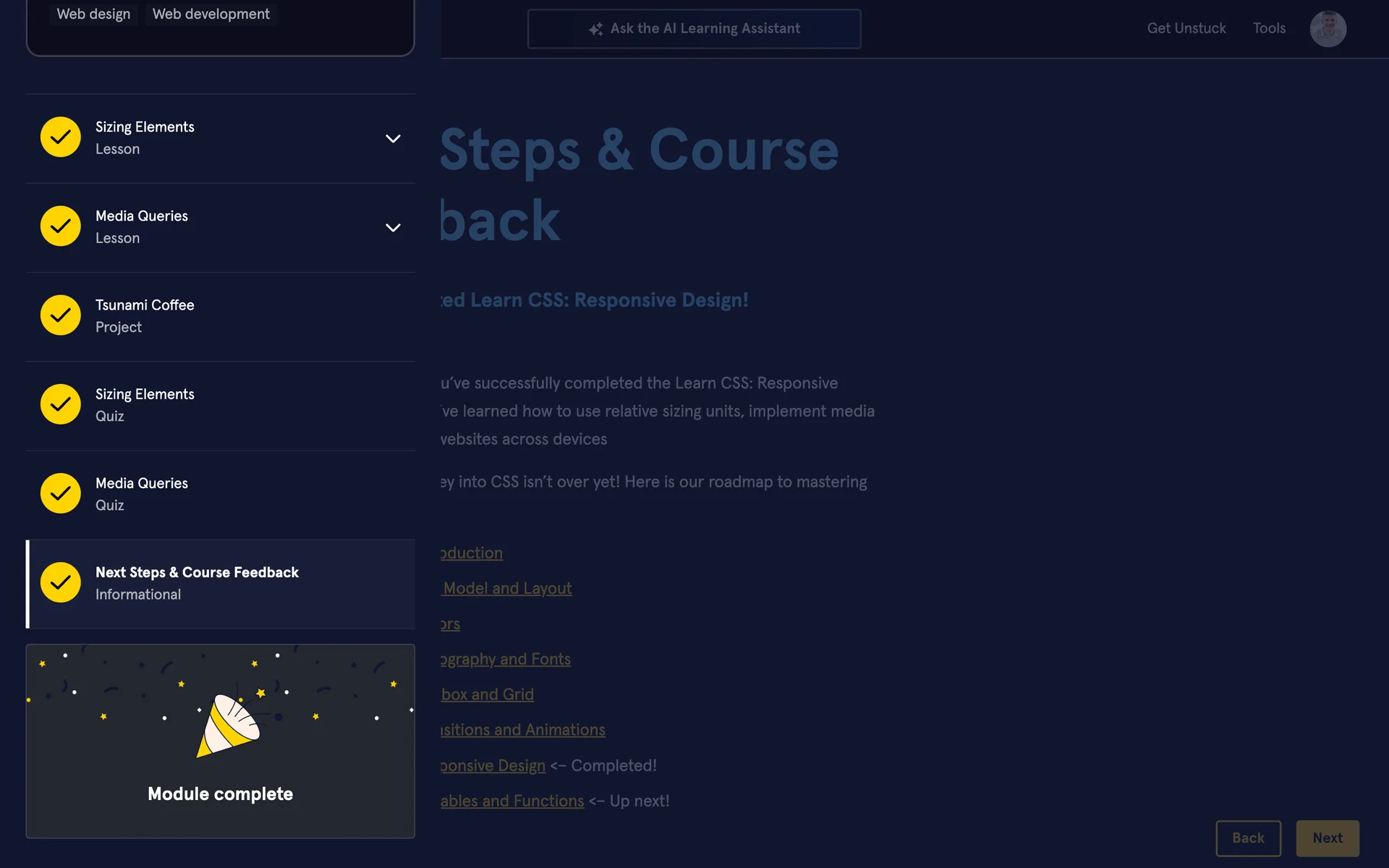Expand the Media Queries lesson chevron

coord(393,227)
